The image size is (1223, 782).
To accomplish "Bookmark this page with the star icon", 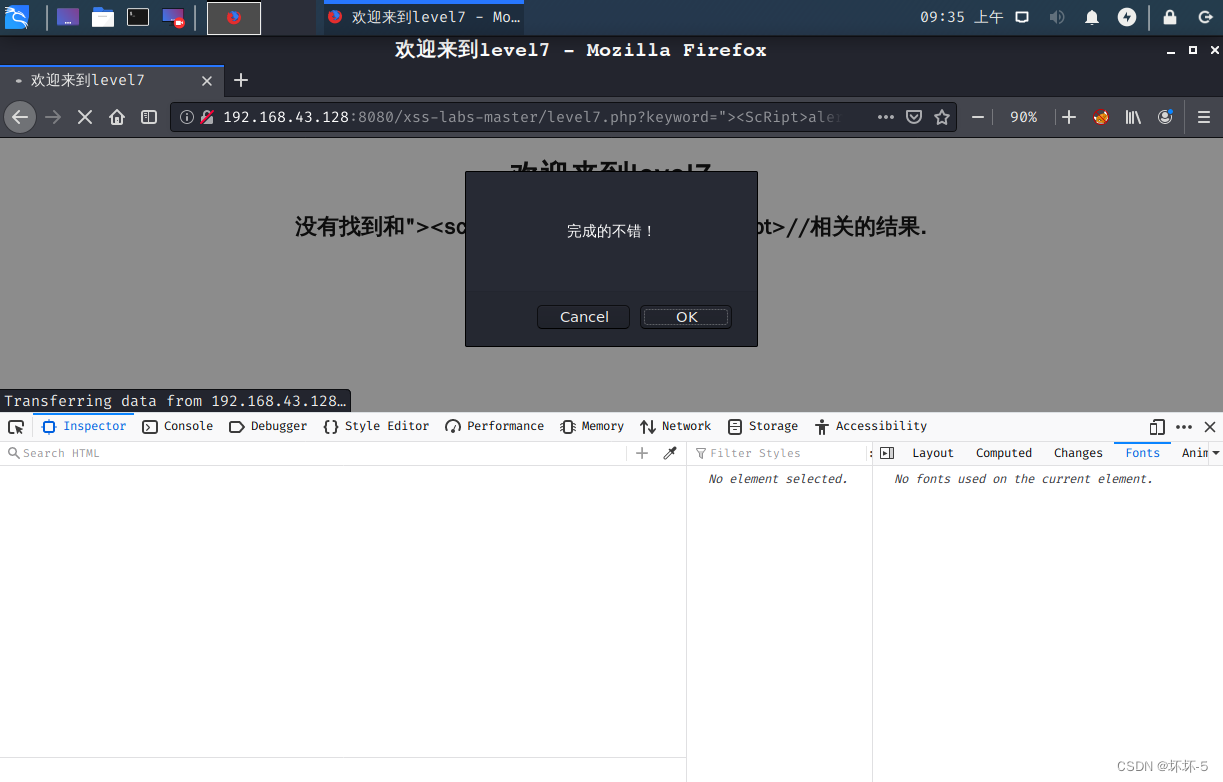I will point(941,117).
